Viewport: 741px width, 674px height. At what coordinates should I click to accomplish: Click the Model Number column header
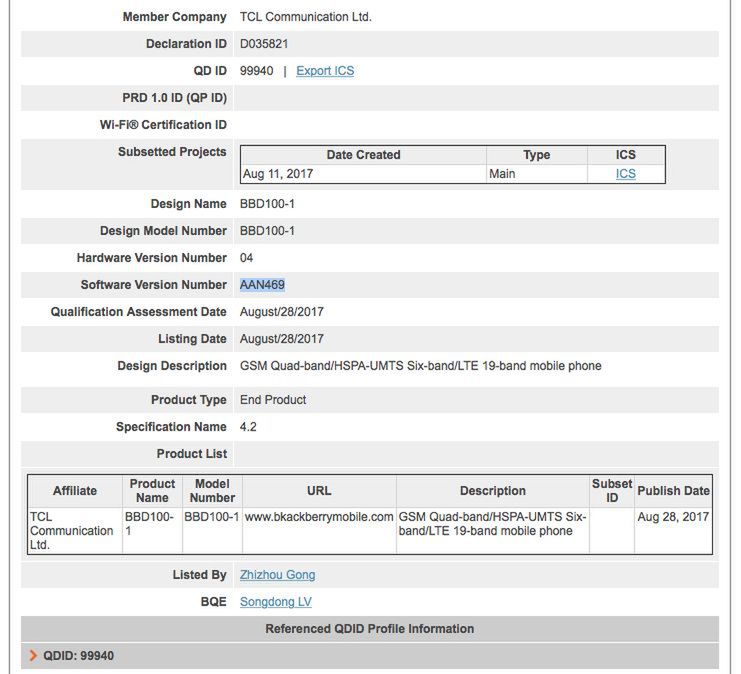coord(212,491)
